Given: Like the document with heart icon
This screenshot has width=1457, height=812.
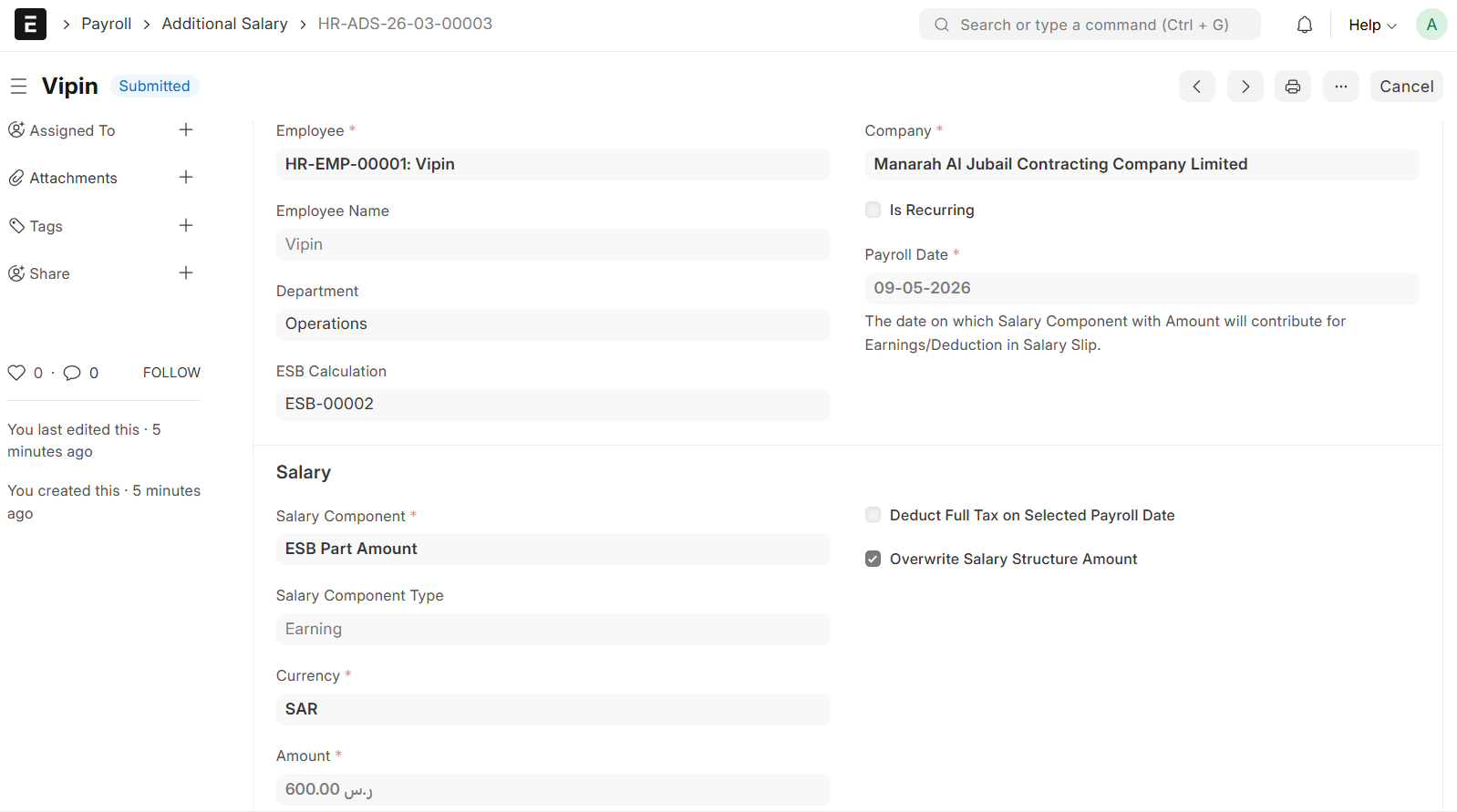Looking at the screenshot, I should (x=16, y=373).
